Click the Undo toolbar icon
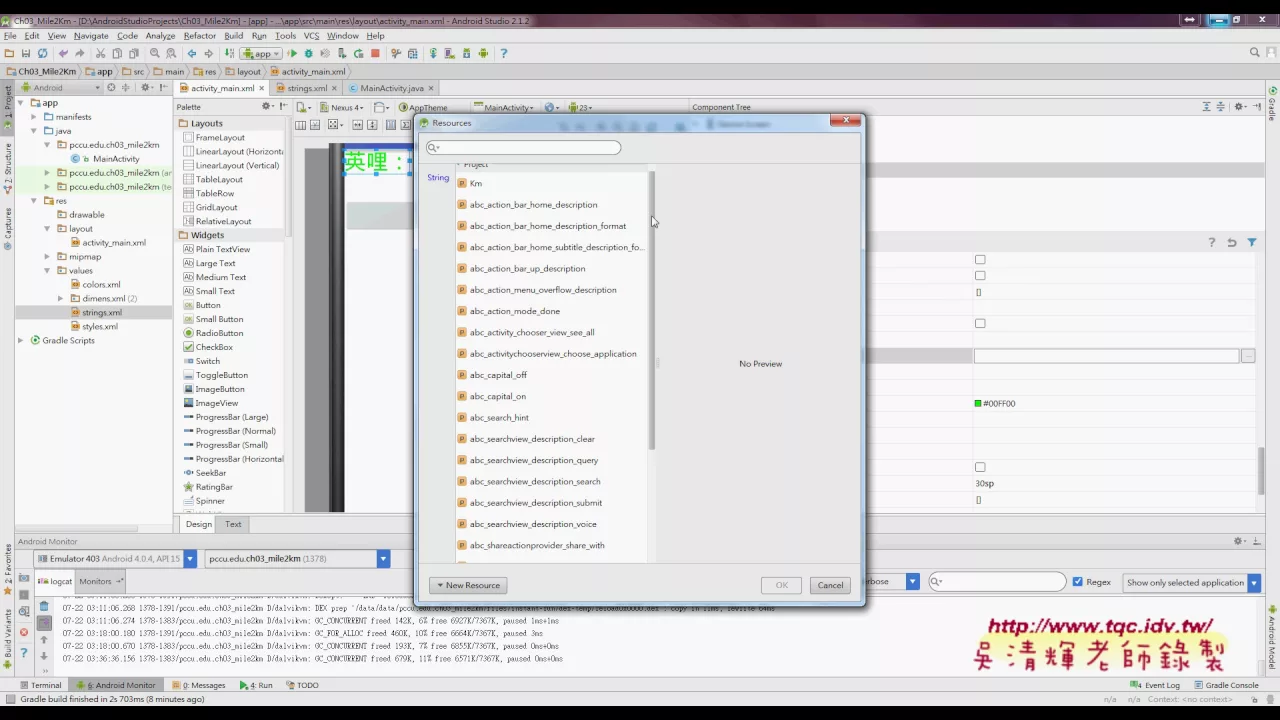The width and height of the screenshot is (1280, 720). pos(63,53)
